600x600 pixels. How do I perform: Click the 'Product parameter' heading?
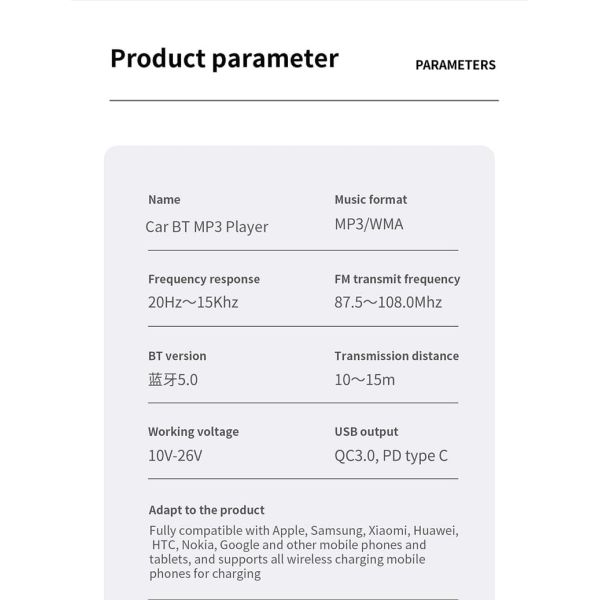(x=224, y=59)
